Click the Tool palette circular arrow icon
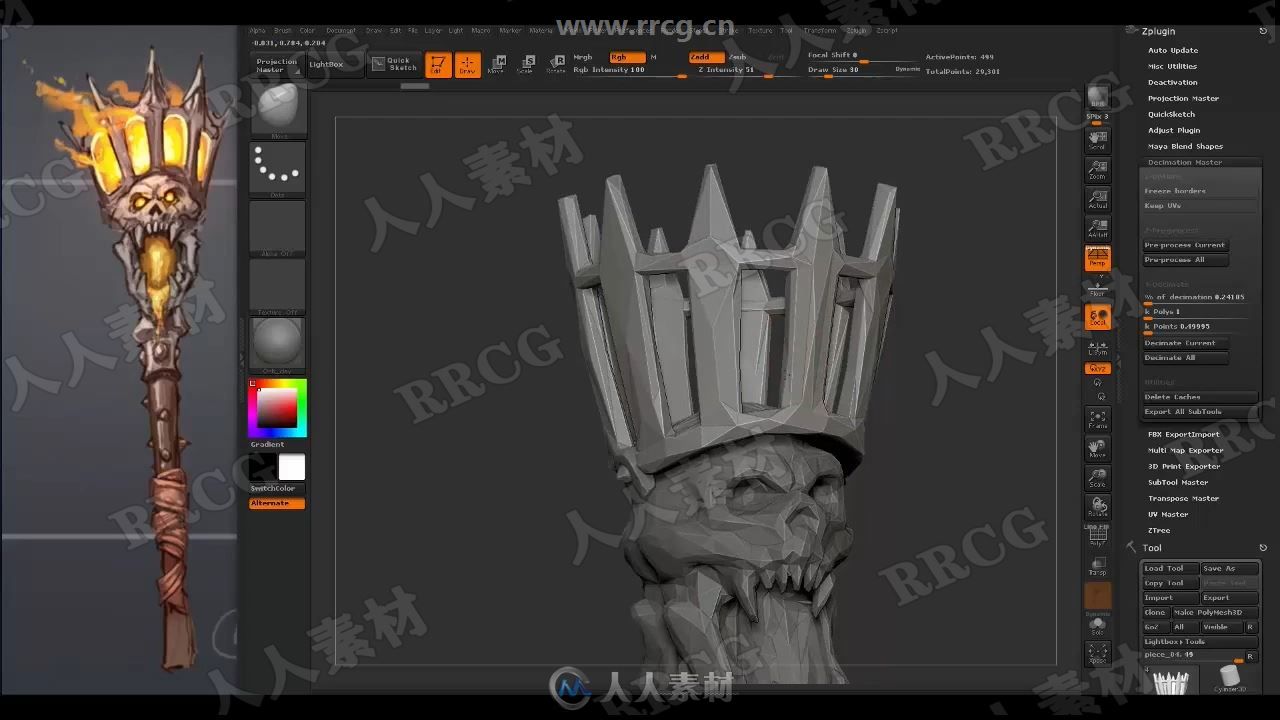 (1263, 548)
